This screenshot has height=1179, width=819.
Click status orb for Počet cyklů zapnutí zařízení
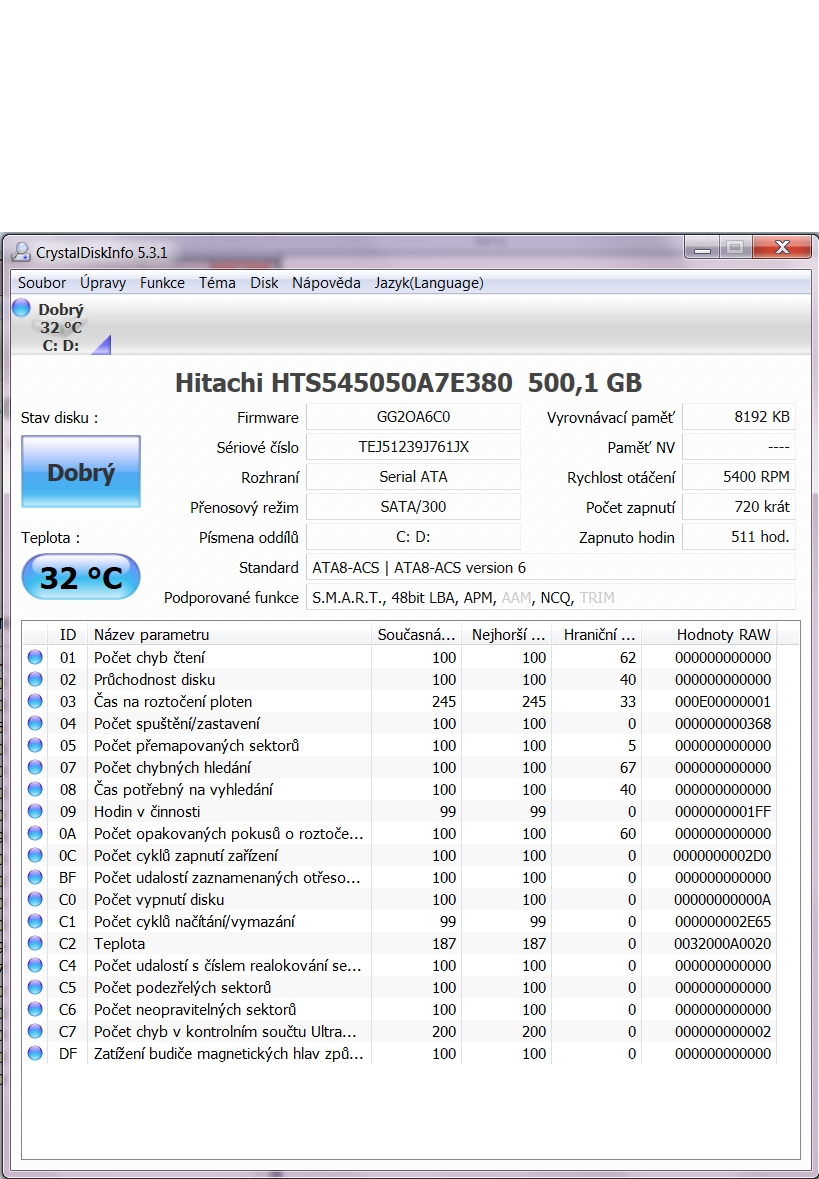[x=35, y=855]
